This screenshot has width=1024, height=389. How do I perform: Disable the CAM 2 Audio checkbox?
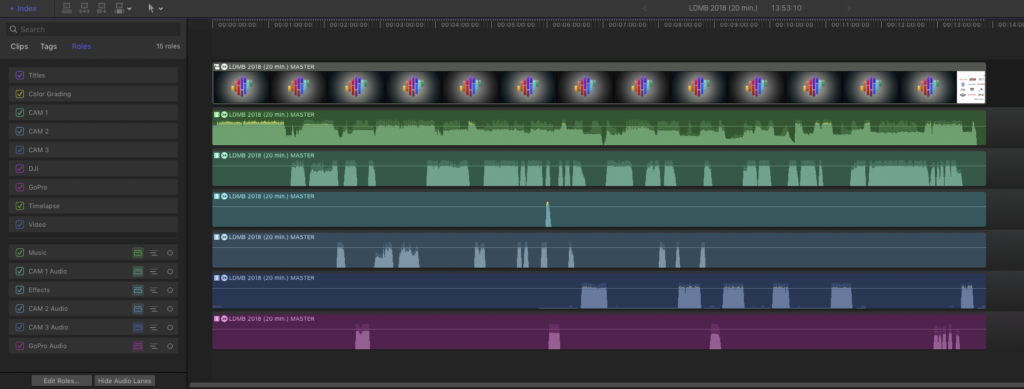click(20, 309)
